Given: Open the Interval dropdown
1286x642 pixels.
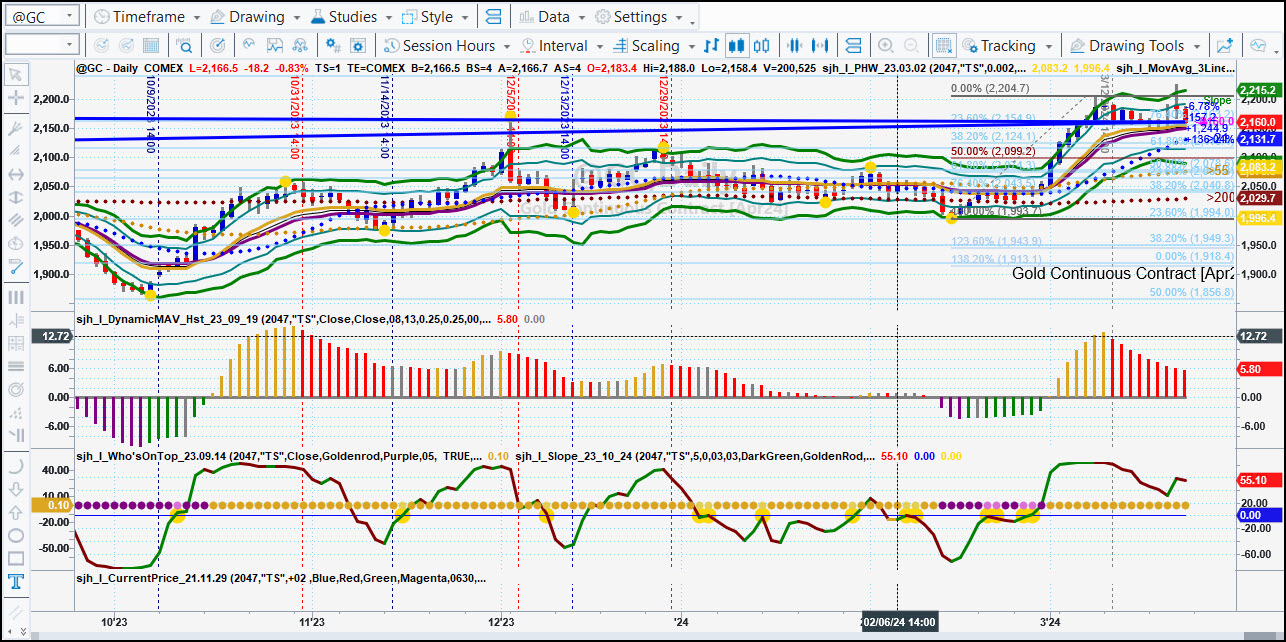Looking at the screenshot, I should coord(561,45).
